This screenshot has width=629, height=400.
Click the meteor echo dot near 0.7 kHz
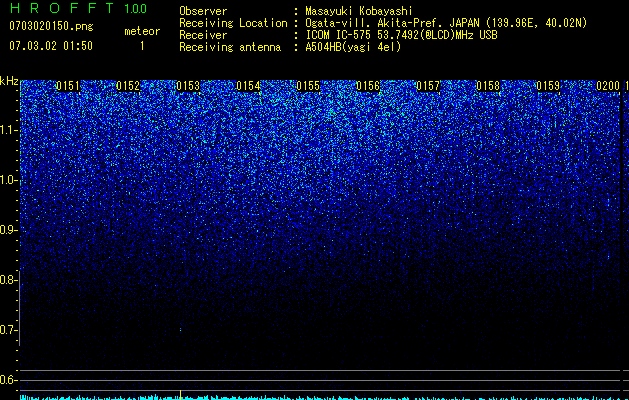coord(181,330)
